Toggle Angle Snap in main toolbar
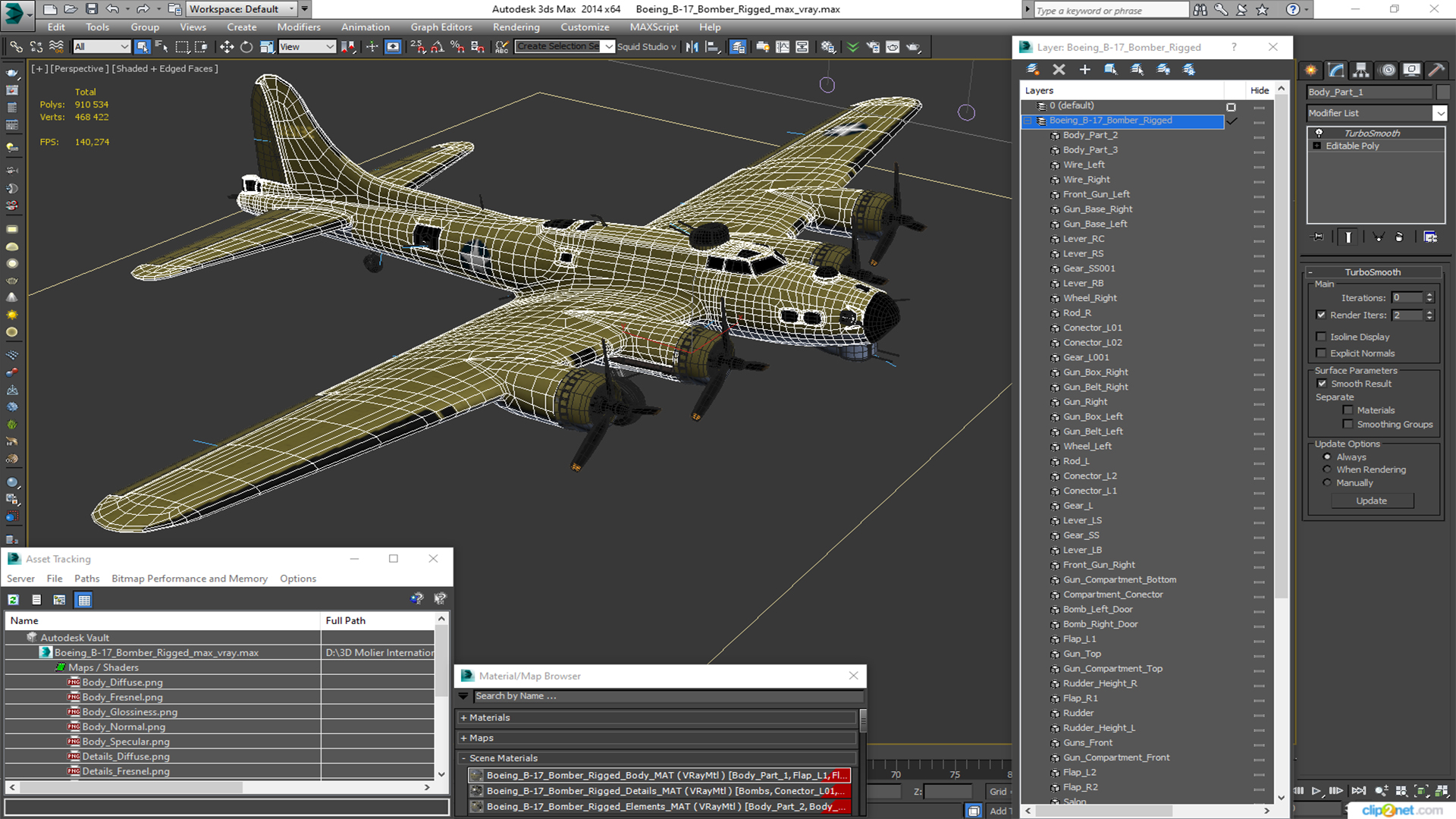The image size is (1456, 819). coord(438,47)
